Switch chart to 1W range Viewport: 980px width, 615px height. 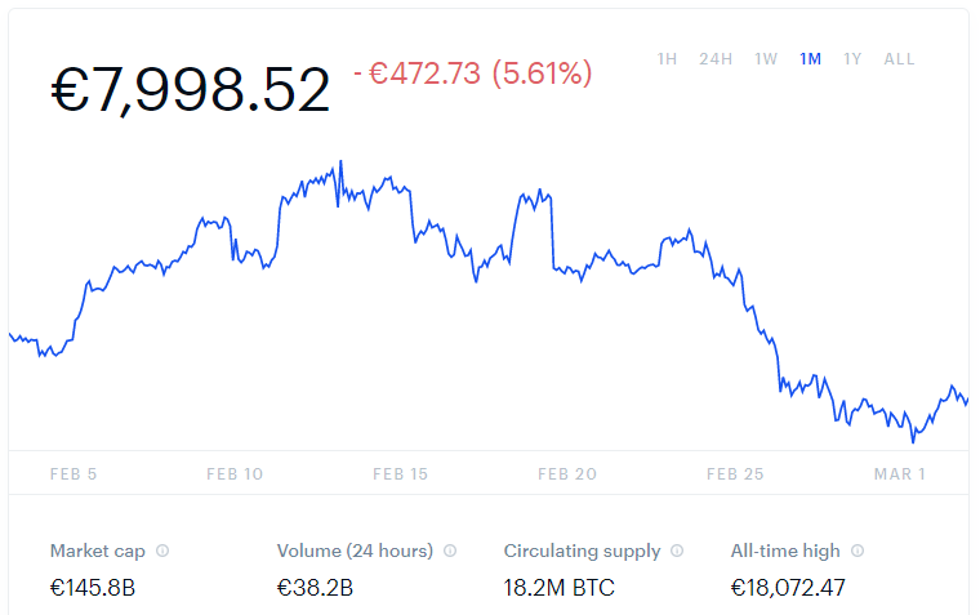(766, 59)
